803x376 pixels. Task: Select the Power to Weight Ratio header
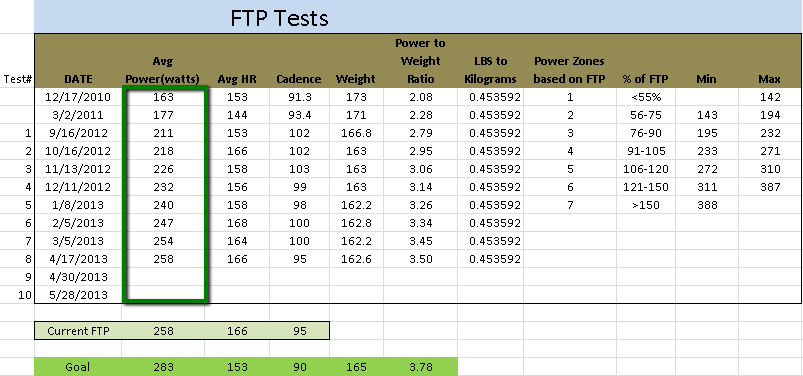[420, 61]
